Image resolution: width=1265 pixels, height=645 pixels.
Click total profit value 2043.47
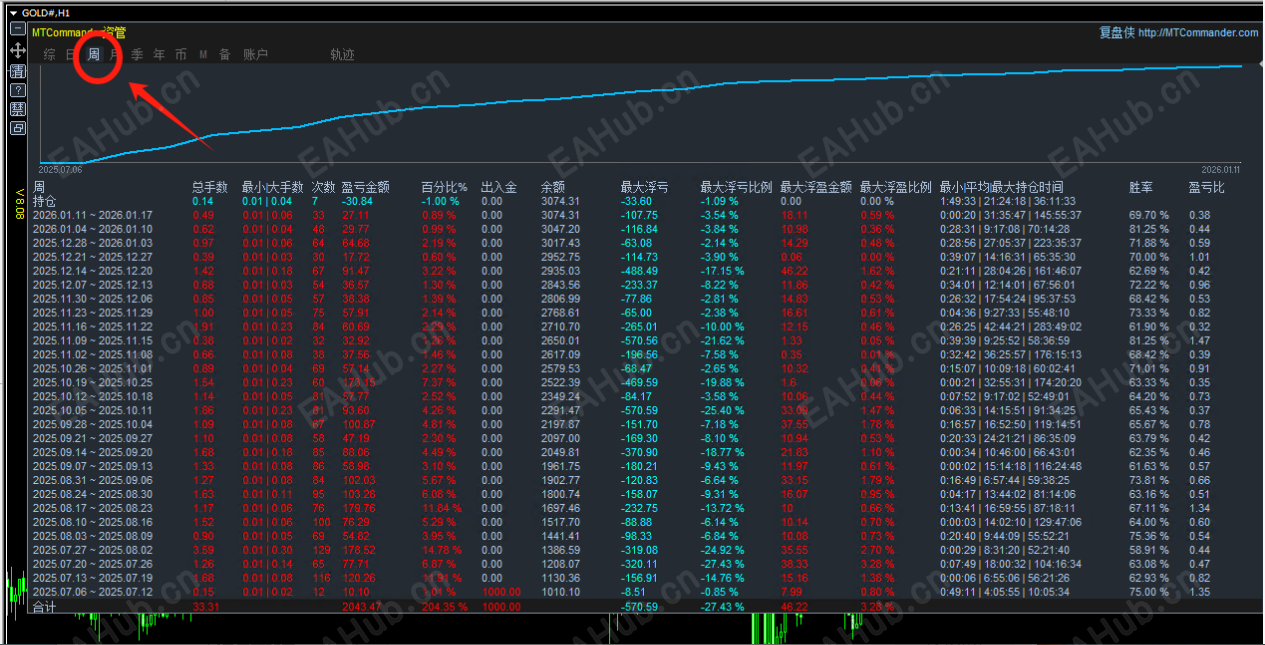(363, 607)
